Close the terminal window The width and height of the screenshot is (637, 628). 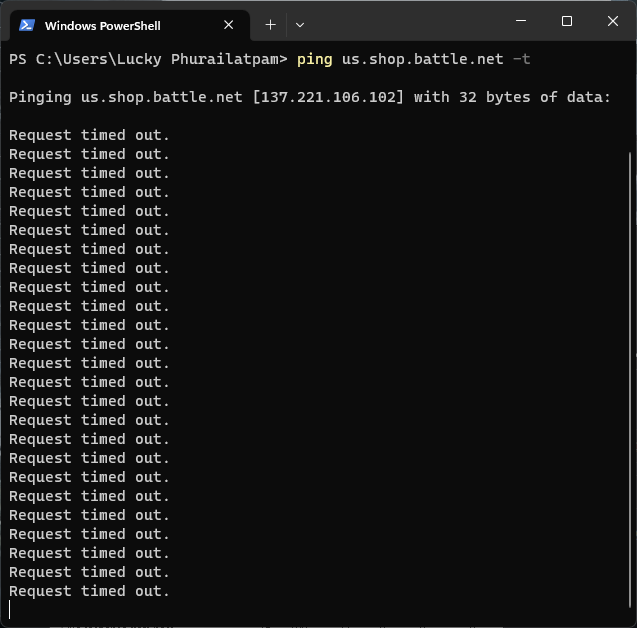(613, 21)
